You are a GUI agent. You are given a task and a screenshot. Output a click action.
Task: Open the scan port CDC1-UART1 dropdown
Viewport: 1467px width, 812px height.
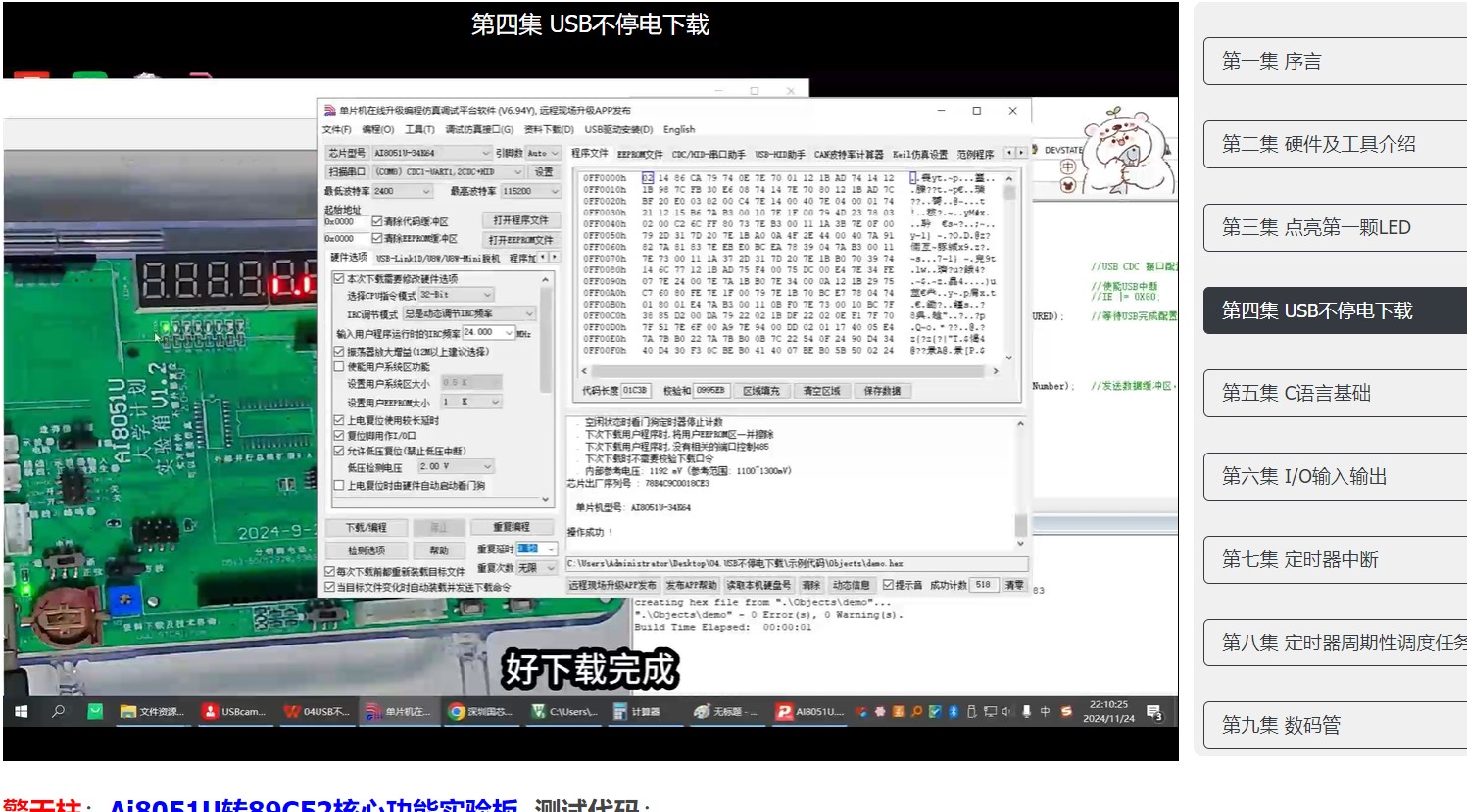(449, 171)
